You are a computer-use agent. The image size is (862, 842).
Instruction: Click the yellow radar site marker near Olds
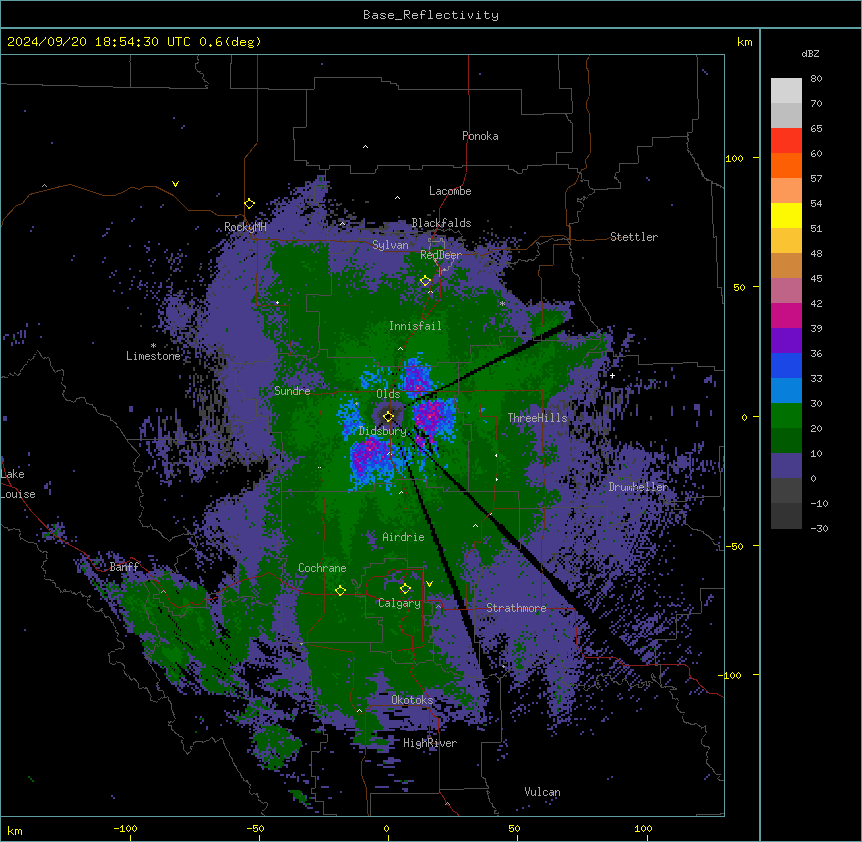(388, 416)
